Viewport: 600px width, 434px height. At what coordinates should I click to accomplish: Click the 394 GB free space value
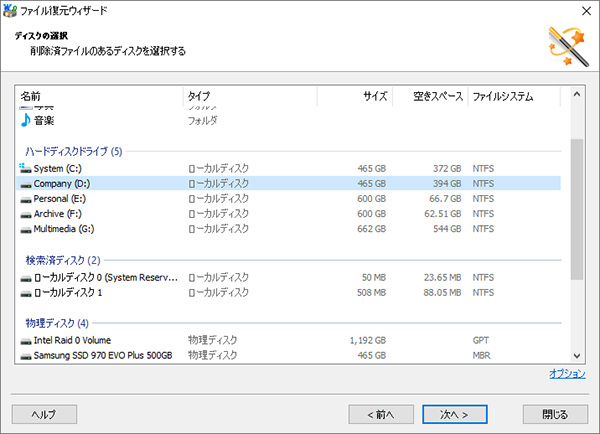pyautogui.click(x=447, y=184)
